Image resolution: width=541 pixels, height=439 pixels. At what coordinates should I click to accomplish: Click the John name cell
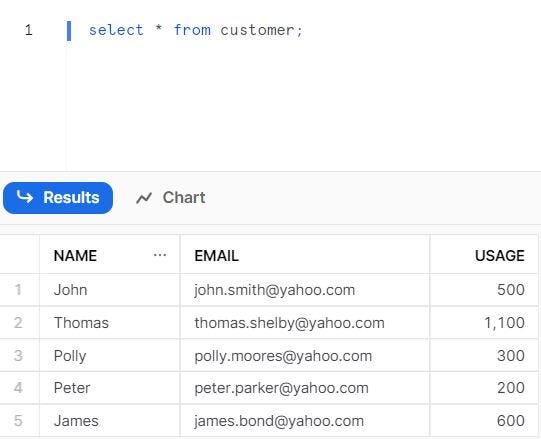point(110,290)
